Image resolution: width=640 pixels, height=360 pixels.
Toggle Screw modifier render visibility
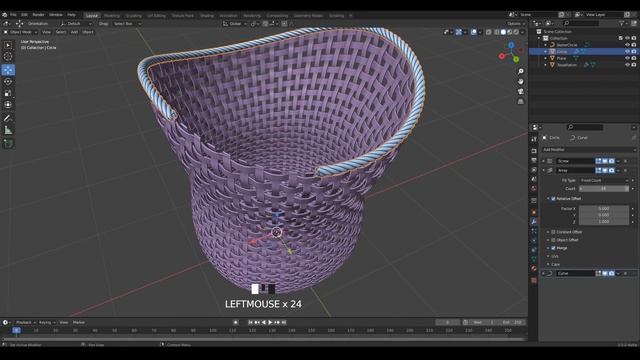611,161
